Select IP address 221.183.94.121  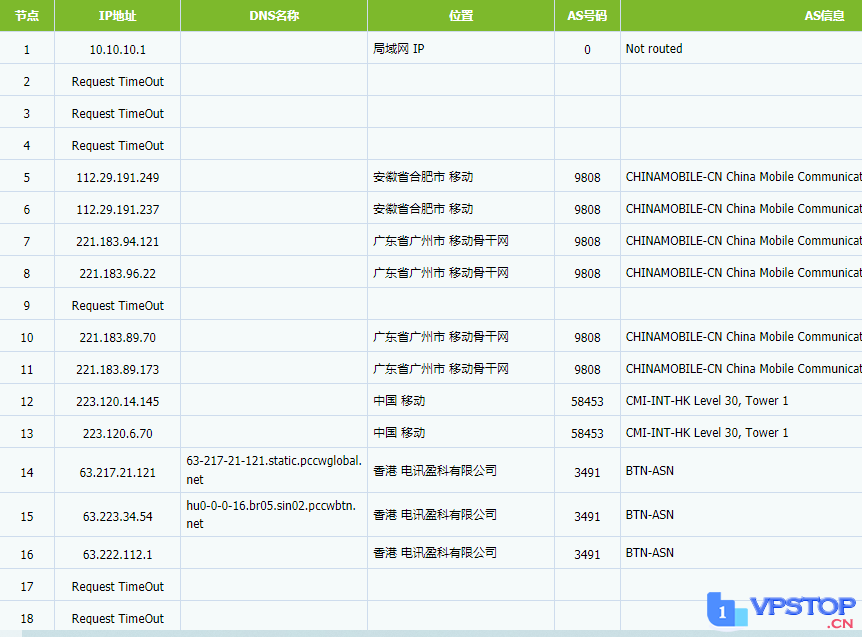118,241
